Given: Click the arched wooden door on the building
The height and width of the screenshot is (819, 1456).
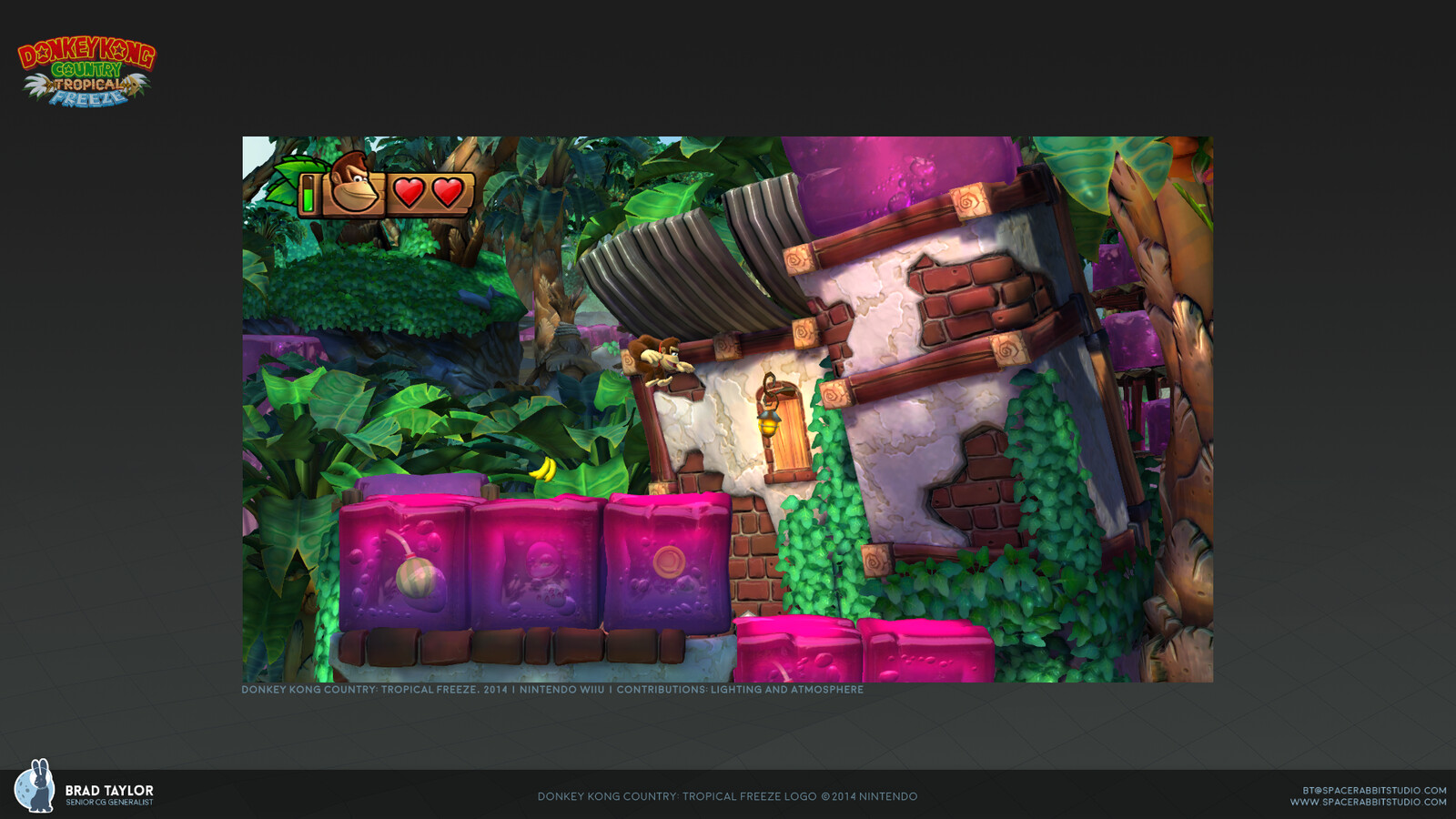Looking at the screenshot, I should point(788,430).
